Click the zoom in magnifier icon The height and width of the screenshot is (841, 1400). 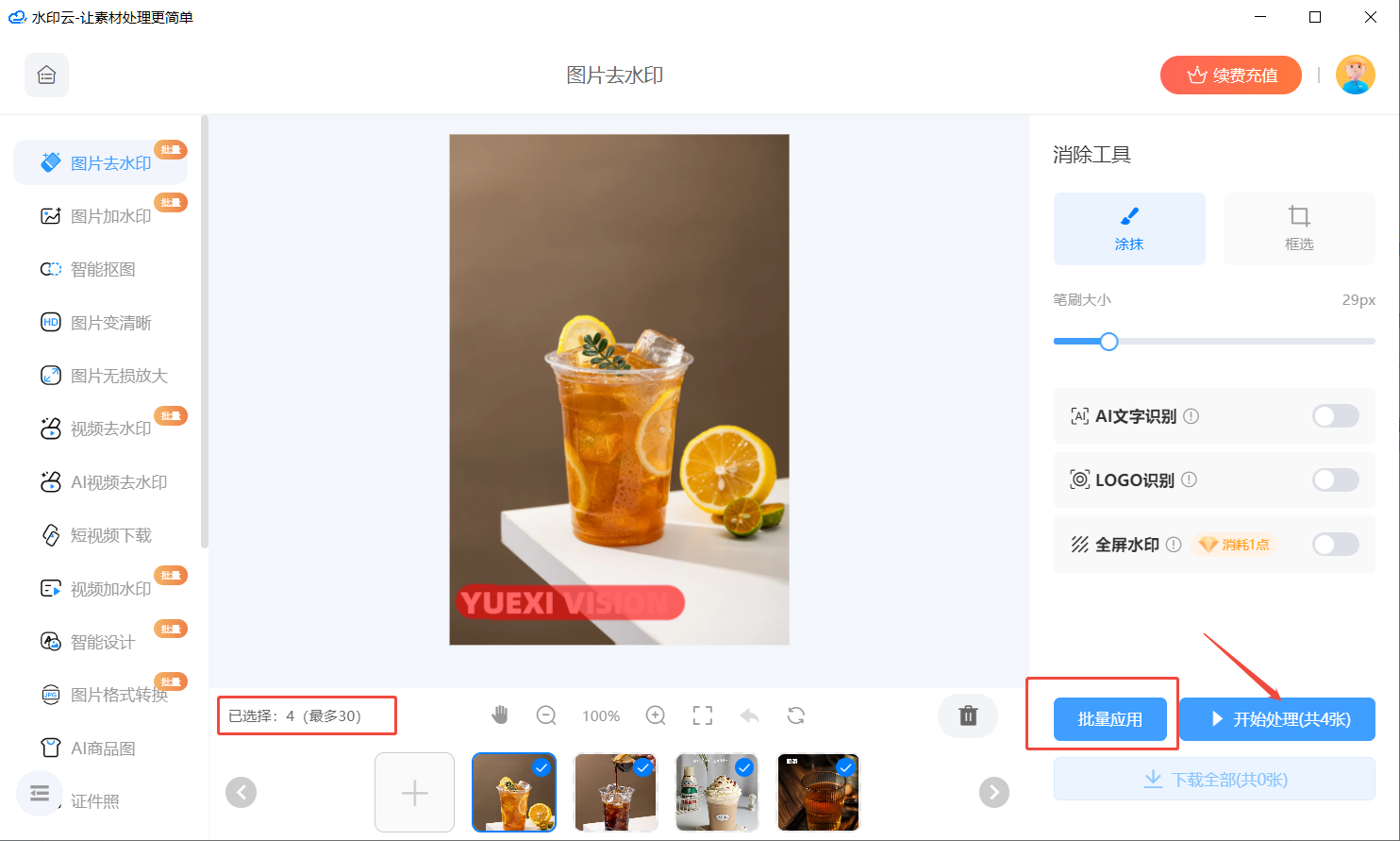pyautogui.click(x=656, y=715)
